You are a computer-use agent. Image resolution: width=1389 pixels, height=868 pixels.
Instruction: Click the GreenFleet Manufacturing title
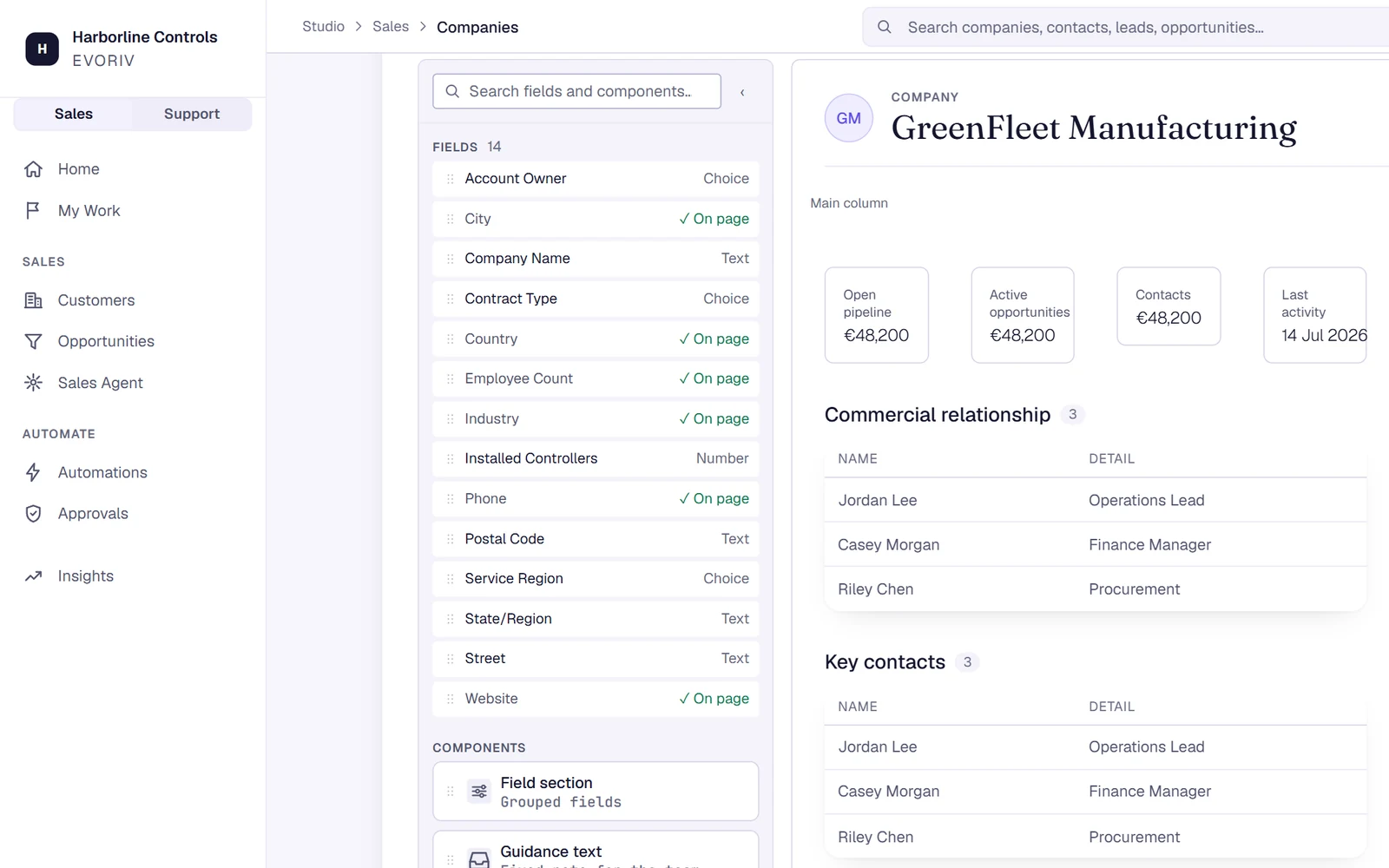(1094, 128)
